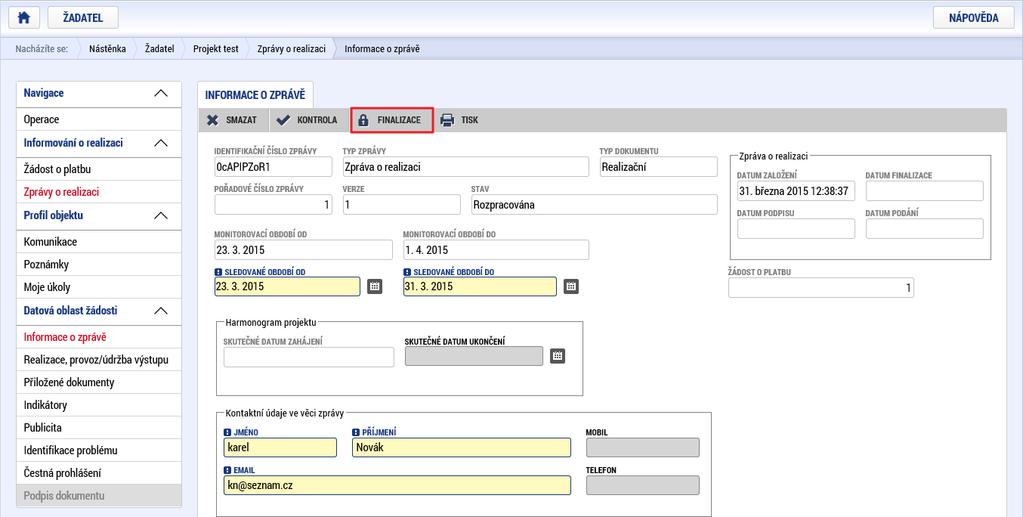Viewport: 1023px width, 517px height.
Task: Click the Datum založení field
Action: coord(796,191)
